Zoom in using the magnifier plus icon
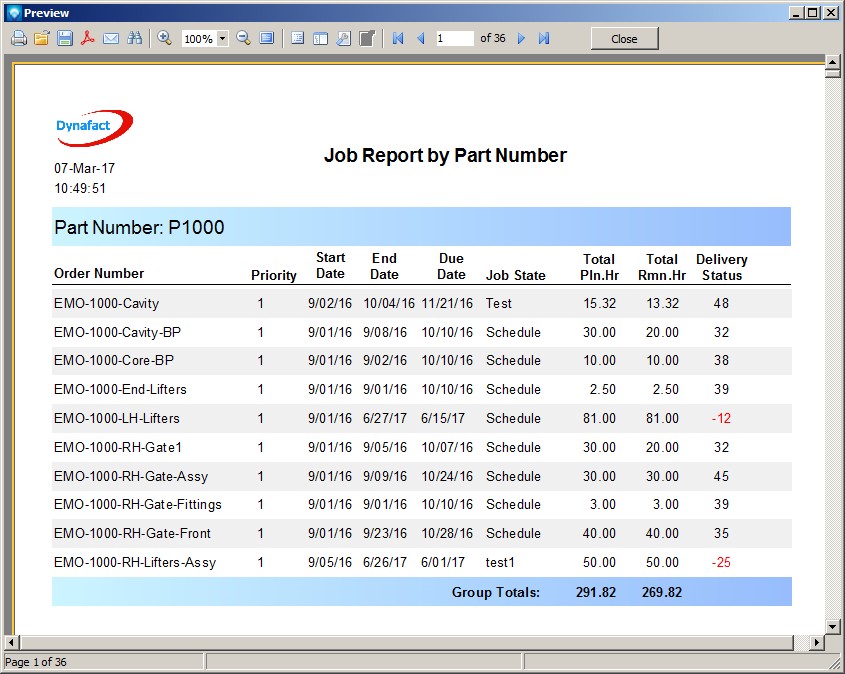This screenshot has width=845, height=674. [164, 39]
